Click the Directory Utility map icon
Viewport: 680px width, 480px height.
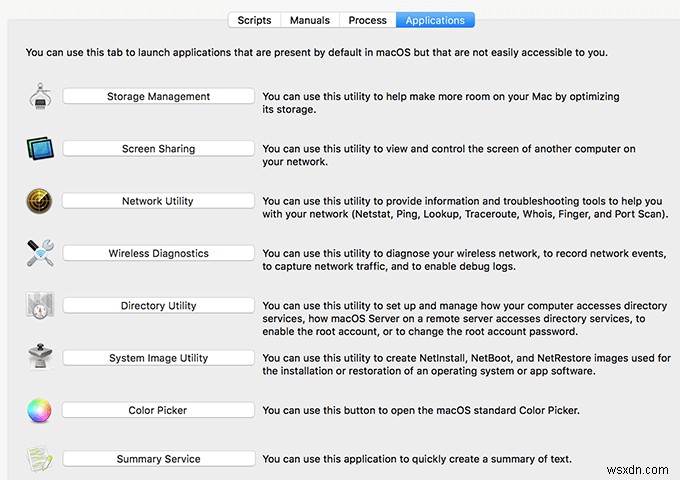(x=39, y=305)
